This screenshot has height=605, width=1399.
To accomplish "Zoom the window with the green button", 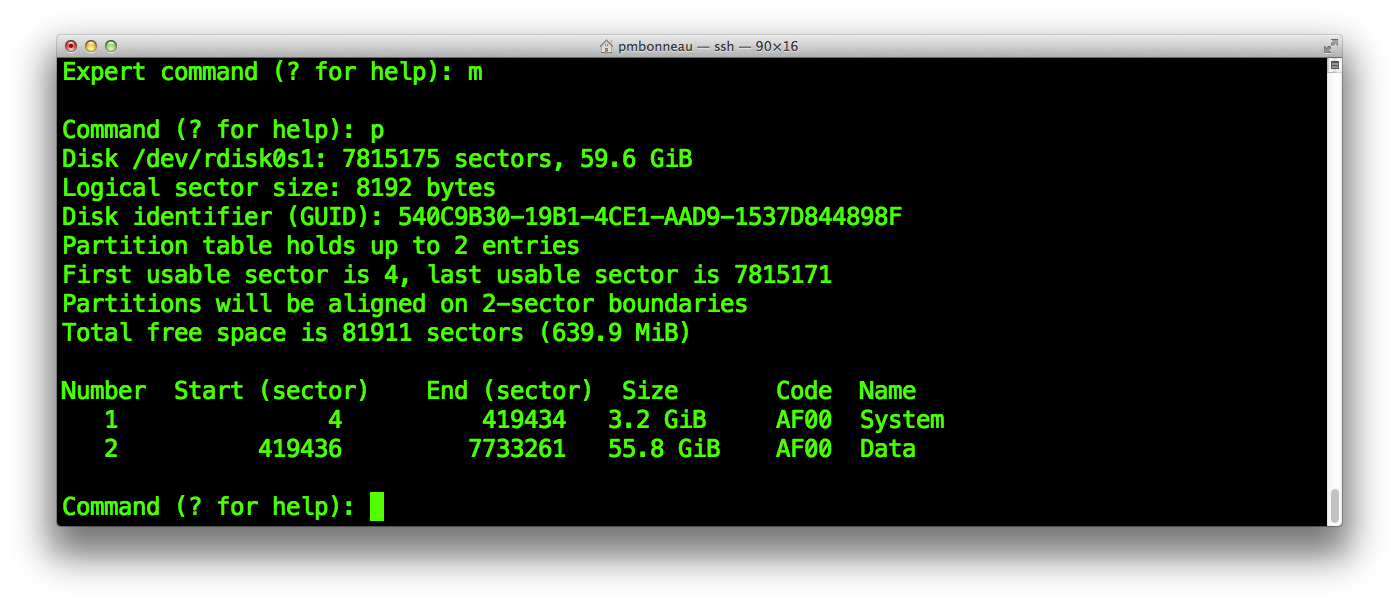I will 111,46.
